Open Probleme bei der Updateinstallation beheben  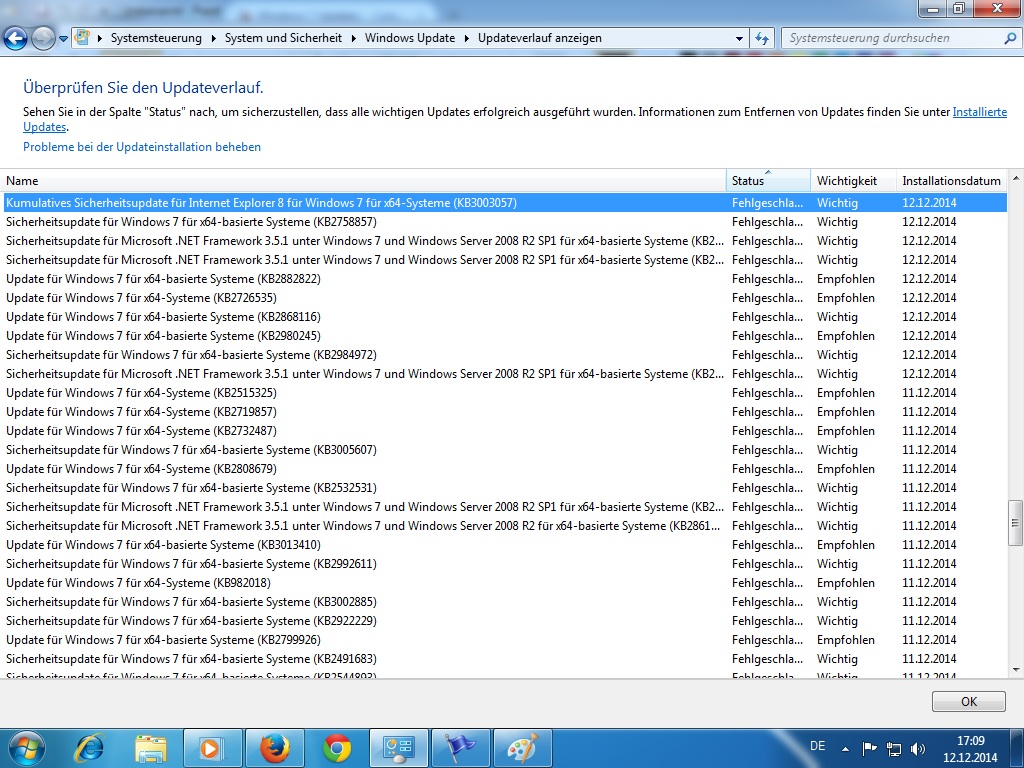[x=142, y=147]
